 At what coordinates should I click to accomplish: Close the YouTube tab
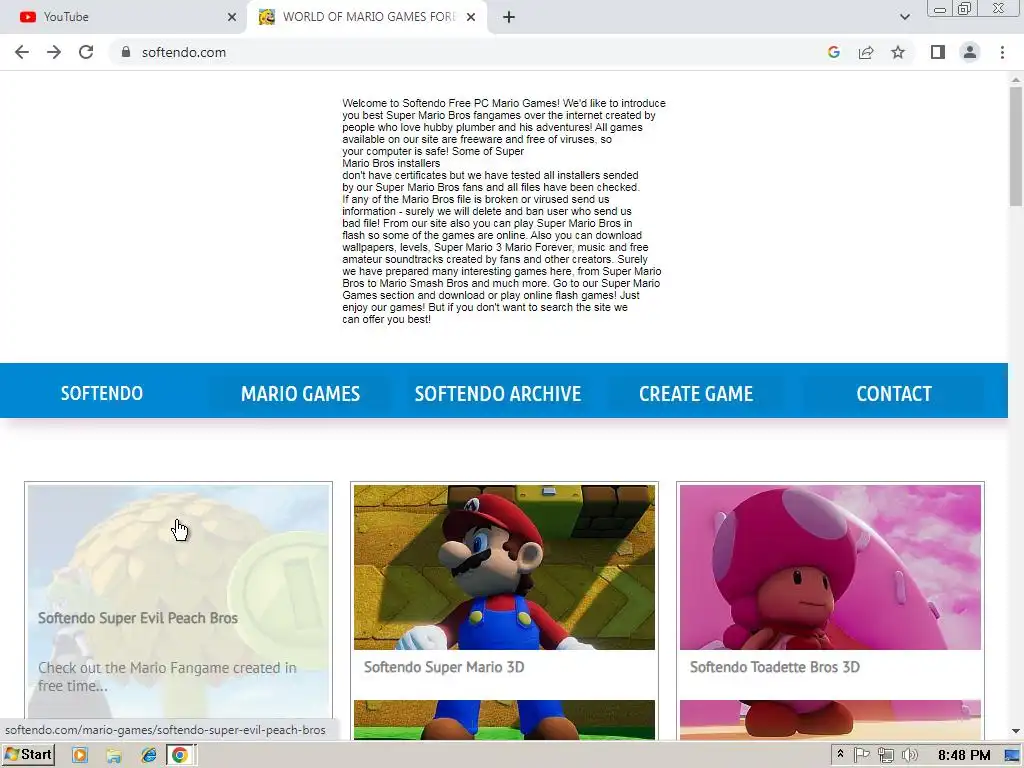click(232, 17)
